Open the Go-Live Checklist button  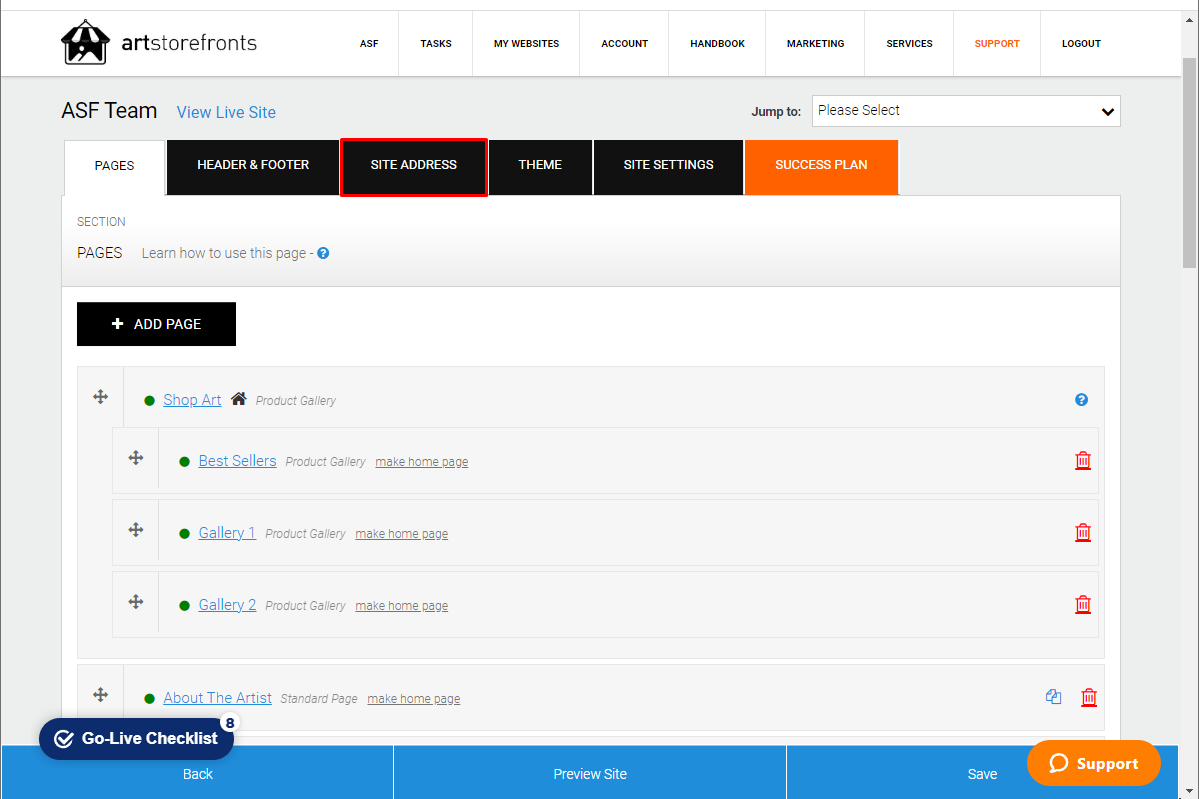point(136,739)
